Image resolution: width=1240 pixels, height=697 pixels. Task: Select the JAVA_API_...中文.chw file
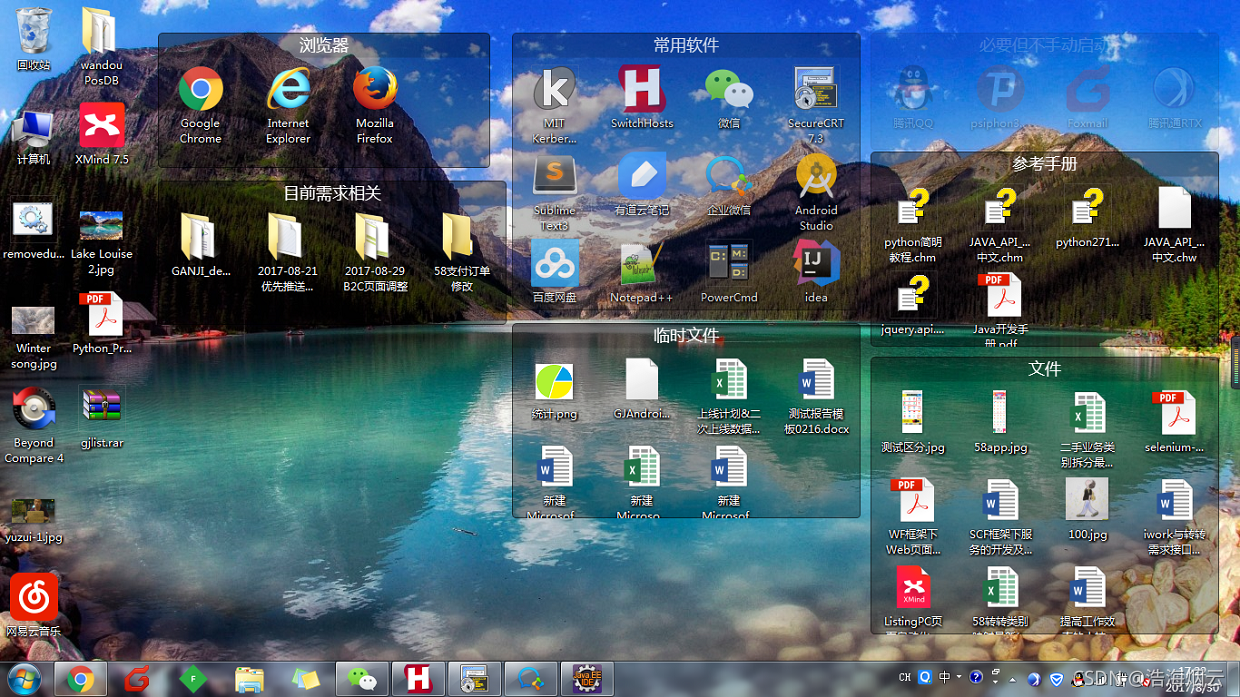pos(1174,208)
